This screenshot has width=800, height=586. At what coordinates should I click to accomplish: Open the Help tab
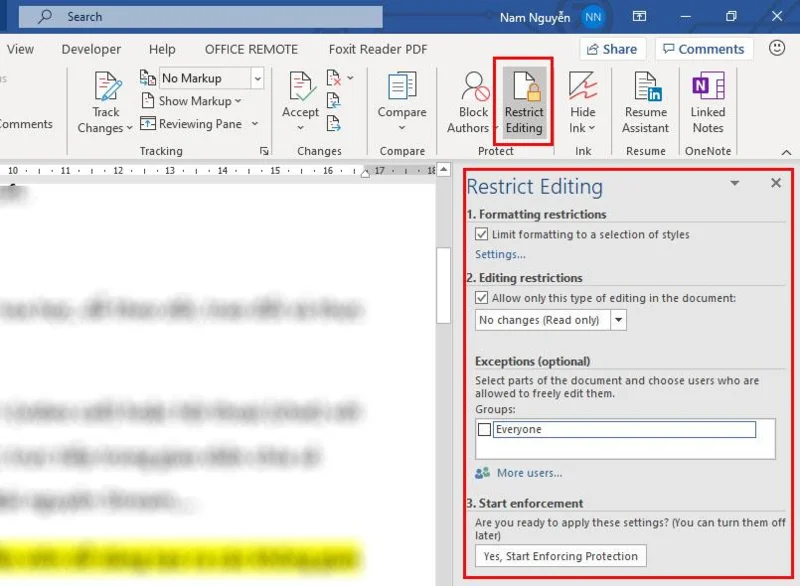pyautogui.click(x=162, y=49)
